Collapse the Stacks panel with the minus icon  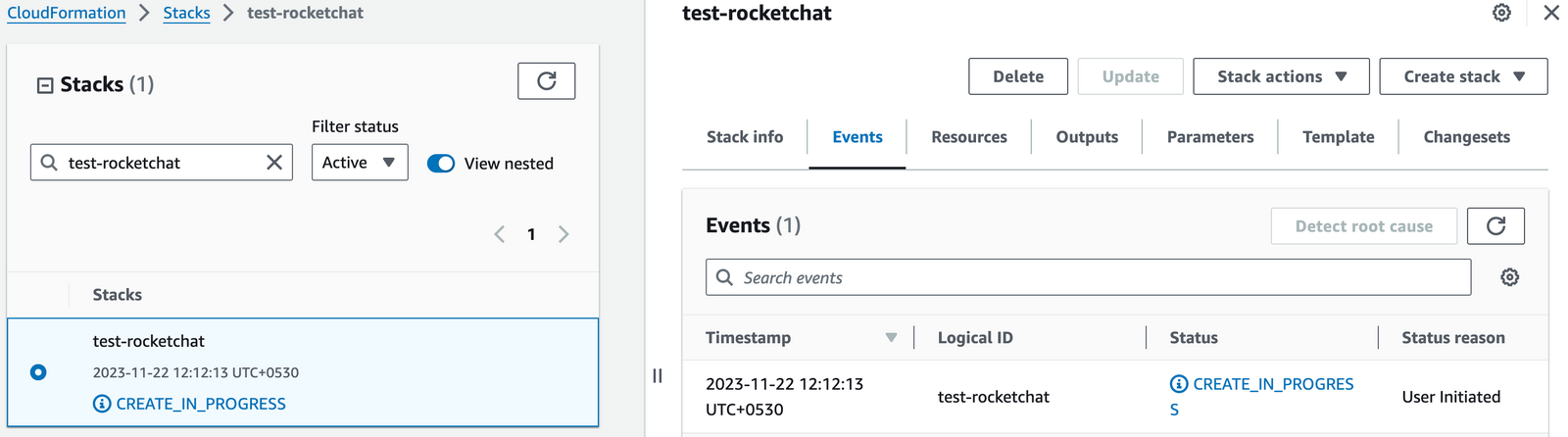click(x=45, y=85)
